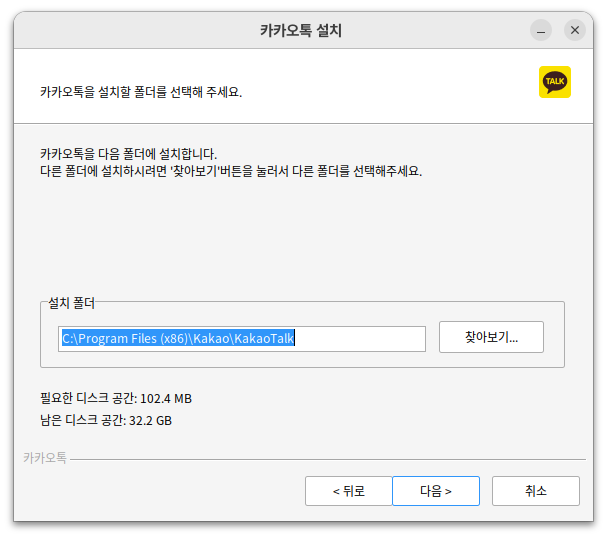Click the 찾아보기... browse button
The height and width of the screenshot is (538, 607).
(x=491, y=337)
